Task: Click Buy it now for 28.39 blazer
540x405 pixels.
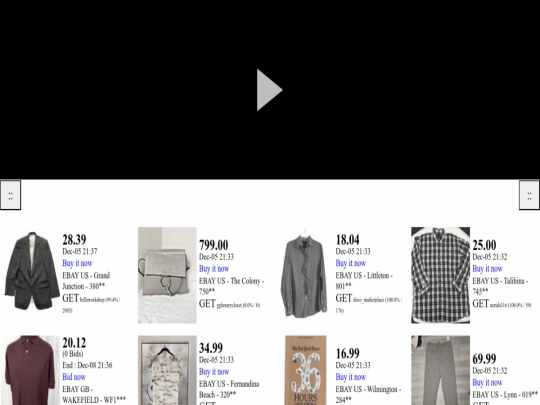Action: coord(77,263)
